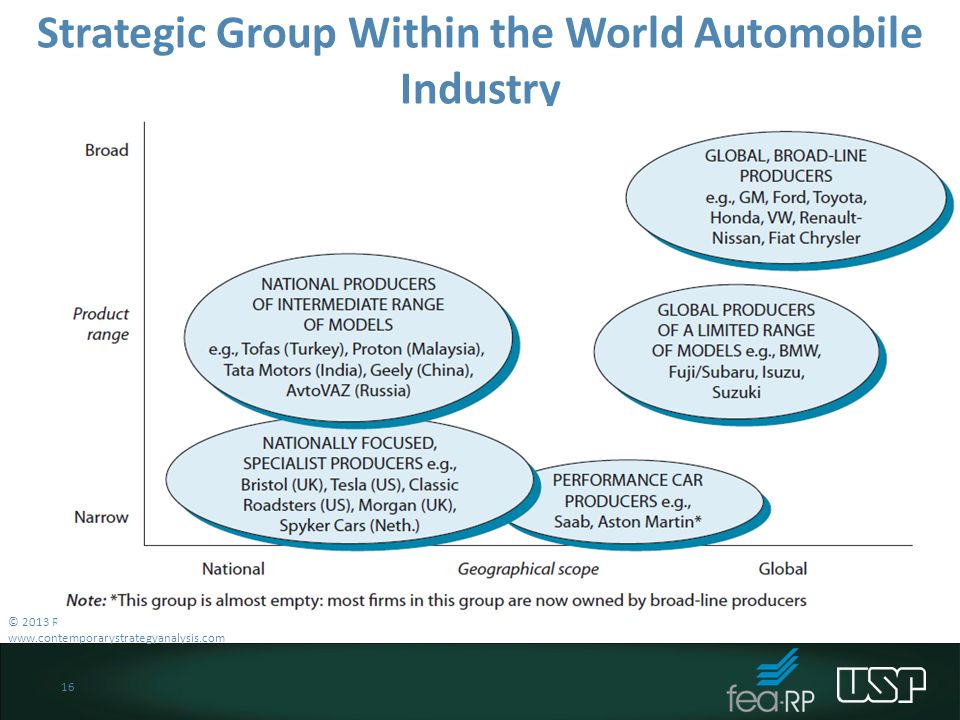Click the text 'Tata Motors (India), Geely (China),'
This screenshot has width=960, height=720.
coord(348,370)
